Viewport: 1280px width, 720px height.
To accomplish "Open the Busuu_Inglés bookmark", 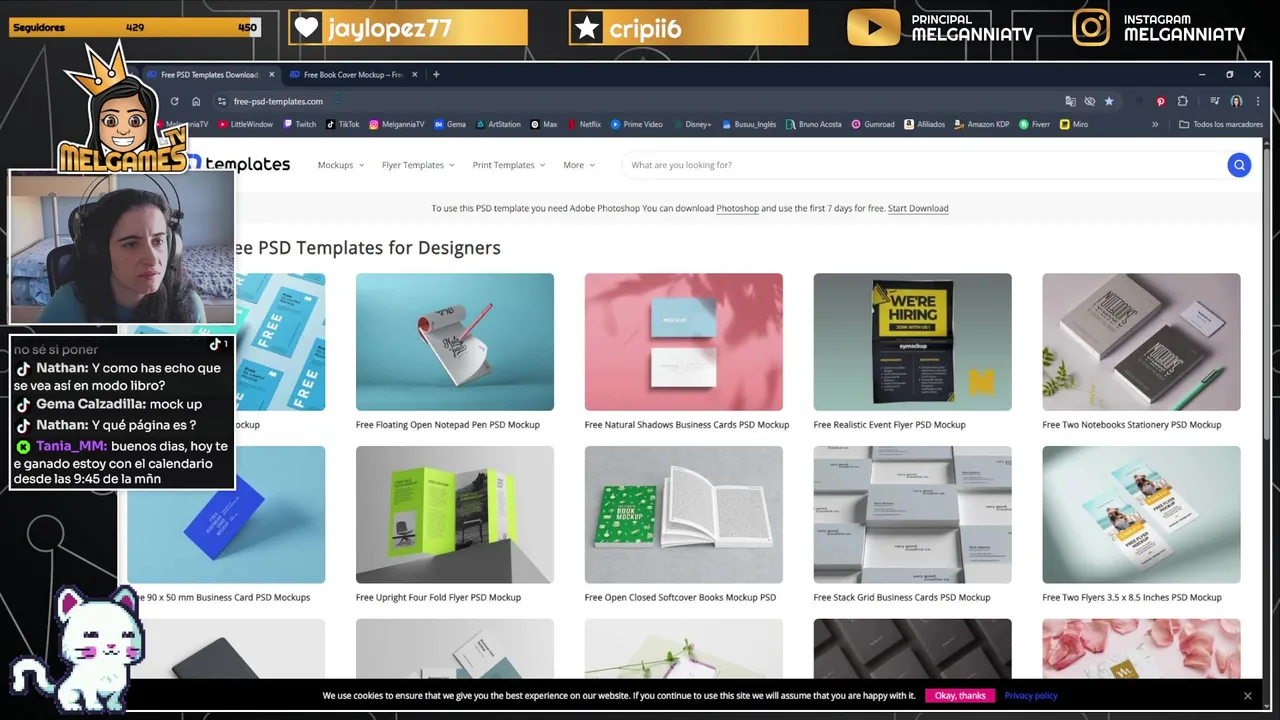I will click(749, 124).
